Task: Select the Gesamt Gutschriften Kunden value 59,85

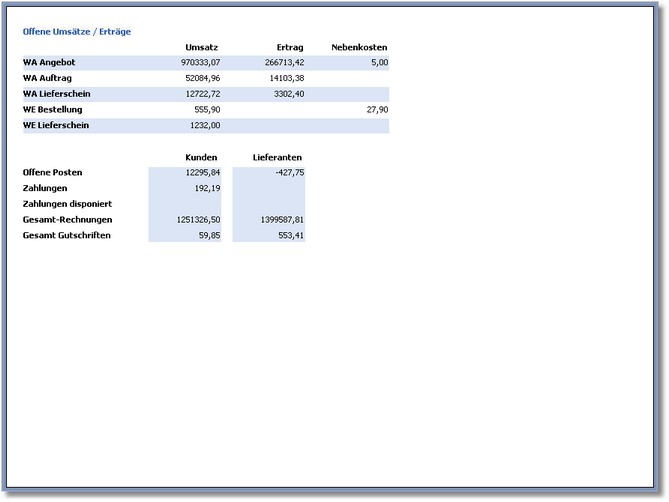Action: (209, 235)
